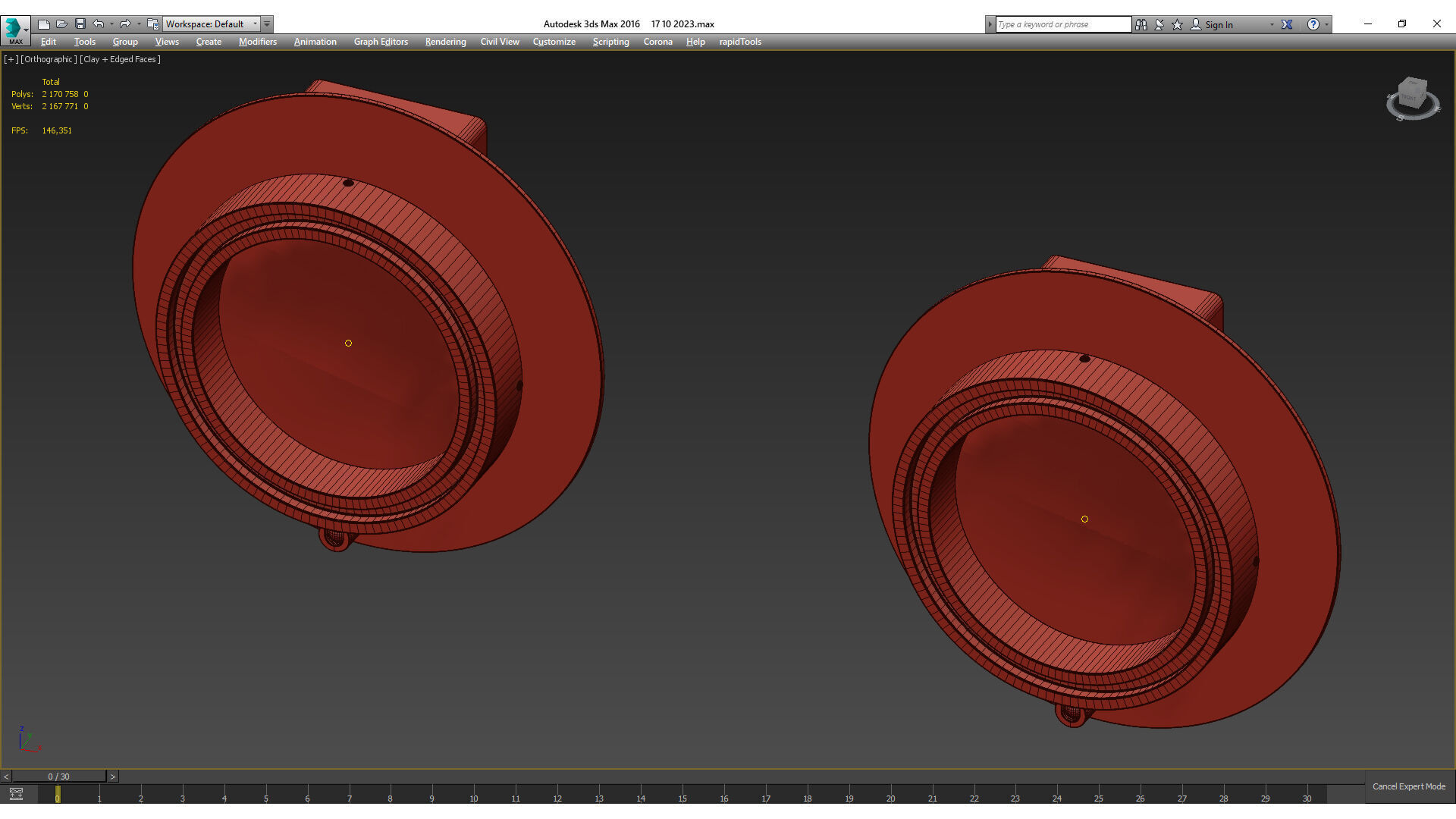This screenshot has height=819, width=1456.
Task: Open Subscription Center satellite icon
Action: pos(1159,24)
